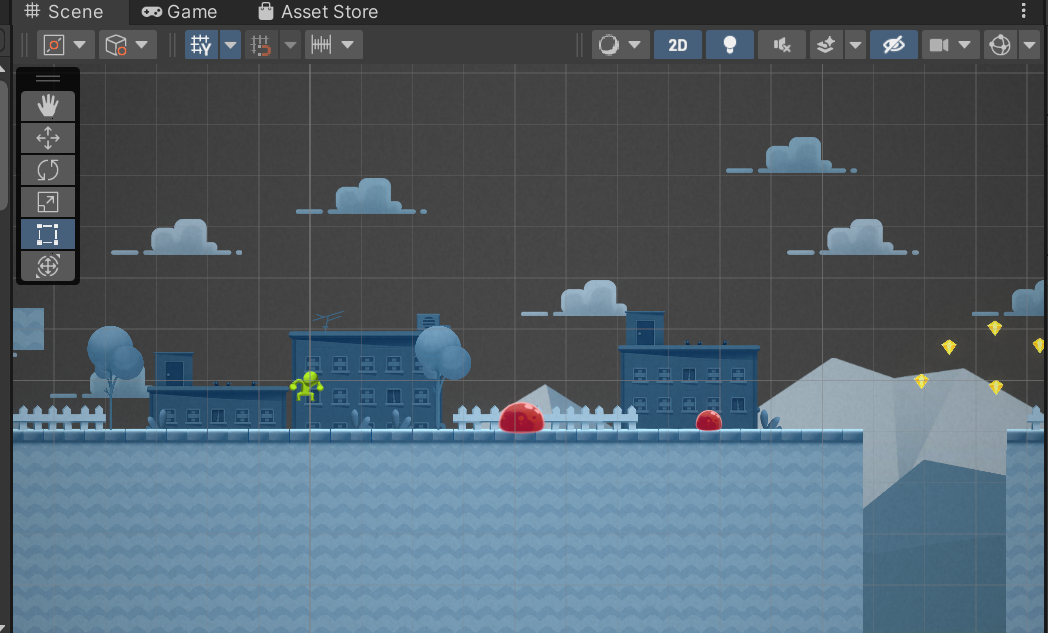Select the Move tool
Image resolution: width=1048 pixels, height=633 pixels.
tap(47, 138)
